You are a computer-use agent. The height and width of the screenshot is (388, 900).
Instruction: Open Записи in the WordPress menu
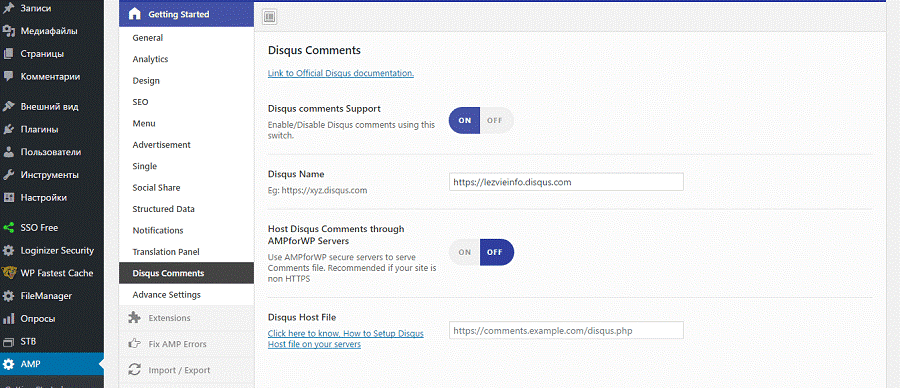(52, 9)
